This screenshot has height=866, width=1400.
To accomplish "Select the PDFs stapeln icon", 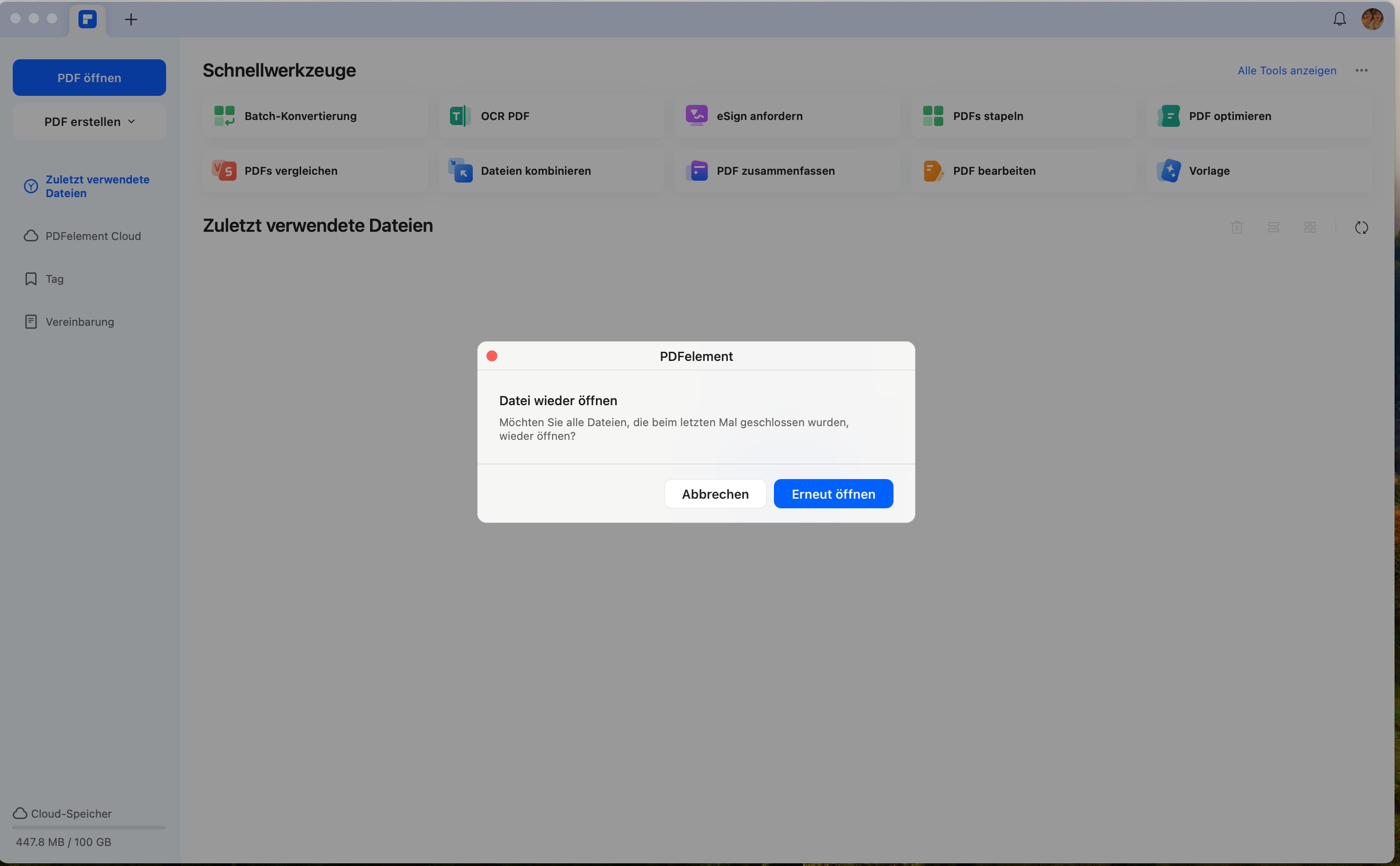I will 933,116.
